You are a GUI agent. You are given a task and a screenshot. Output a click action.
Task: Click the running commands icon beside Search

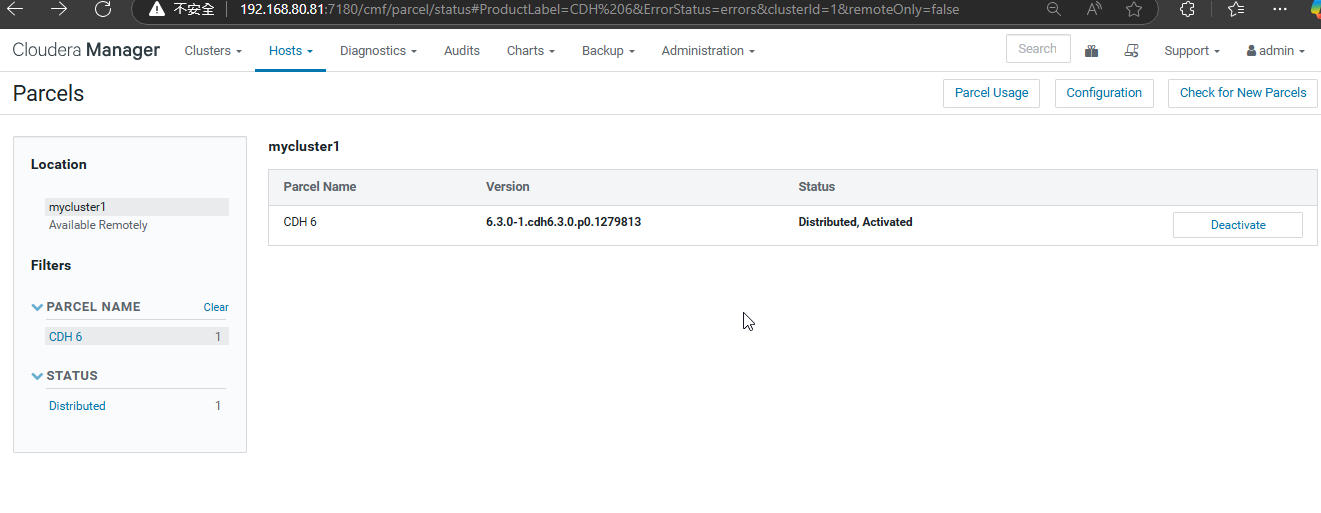[1132, 51]
